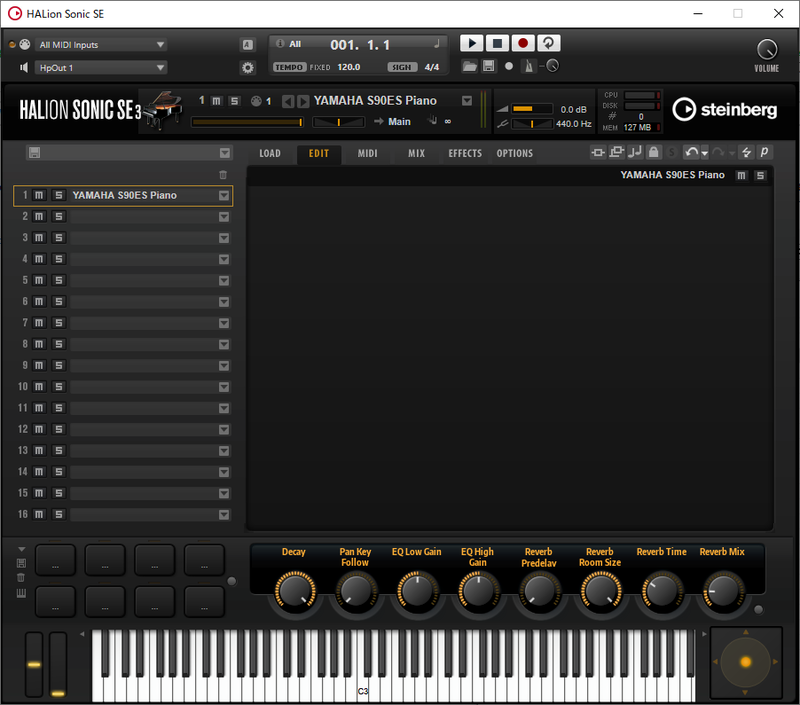Load the previous program with the left arrow

(x=288, y=102)
